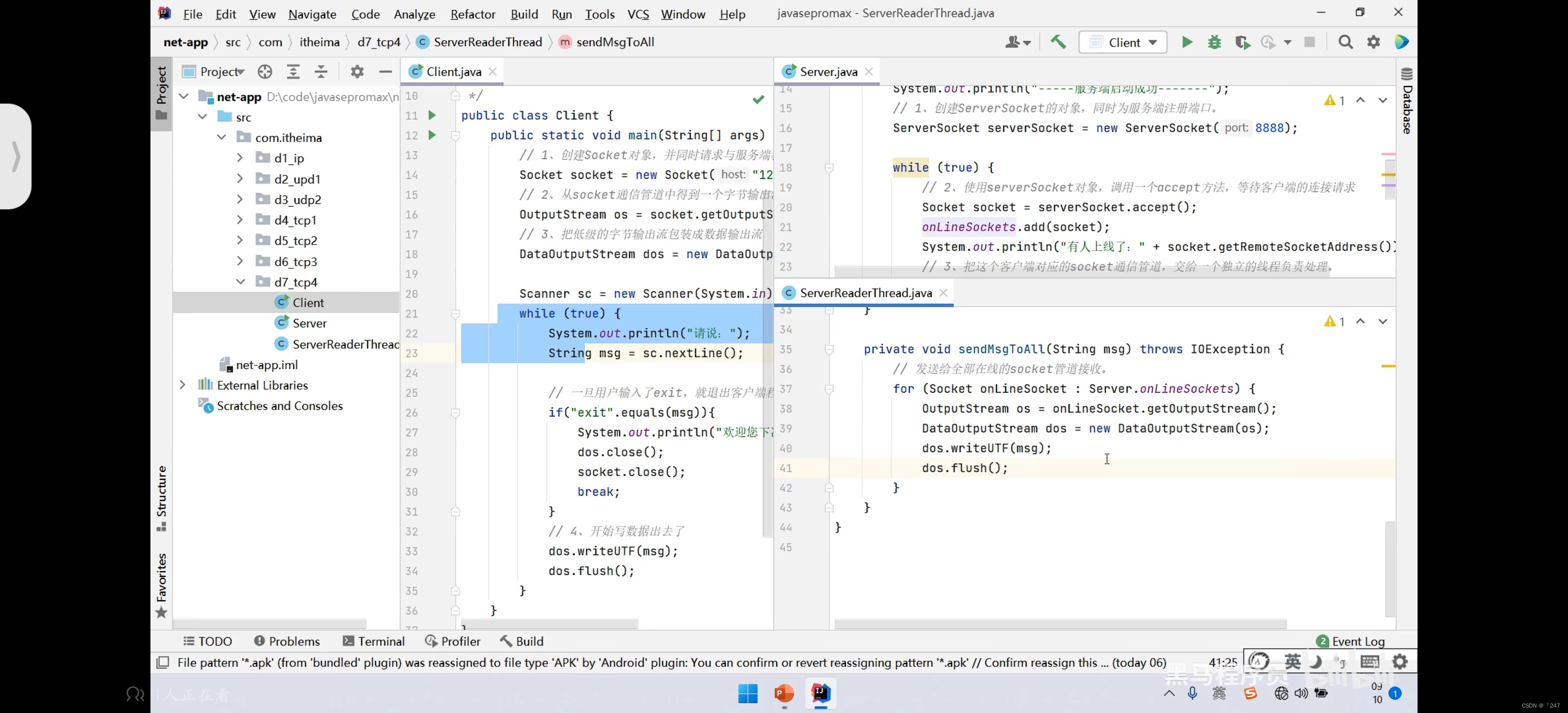Viewport: 1568px width, 713px height.
Task: Open the VCS menu
Action: click(x=638, y=14)
